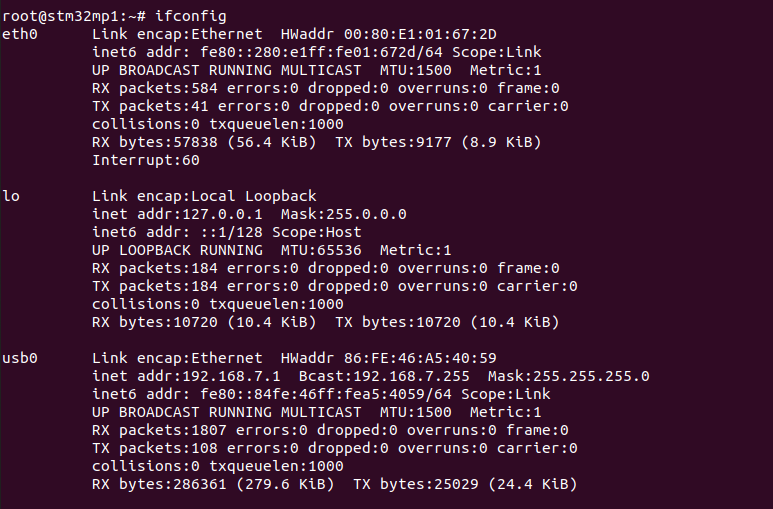Click the eth0 HWaddr 00:80:E1:01:67:2D
Viewport: 773px width, 509px height.
[388, 34]
